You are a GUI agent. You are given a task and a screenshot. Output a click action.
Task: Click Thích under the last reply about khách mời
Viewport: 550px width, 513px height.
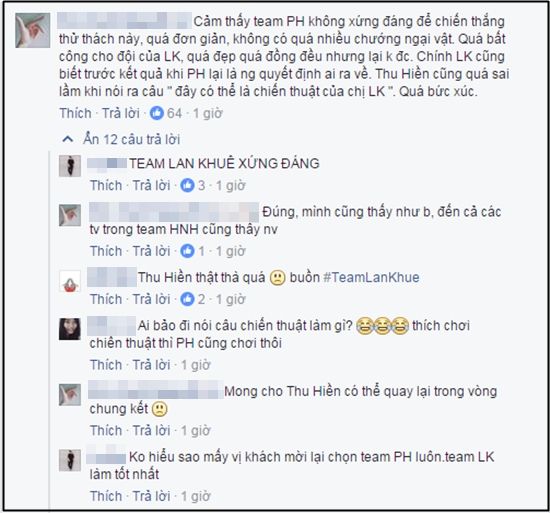click(x=106, y=496)
